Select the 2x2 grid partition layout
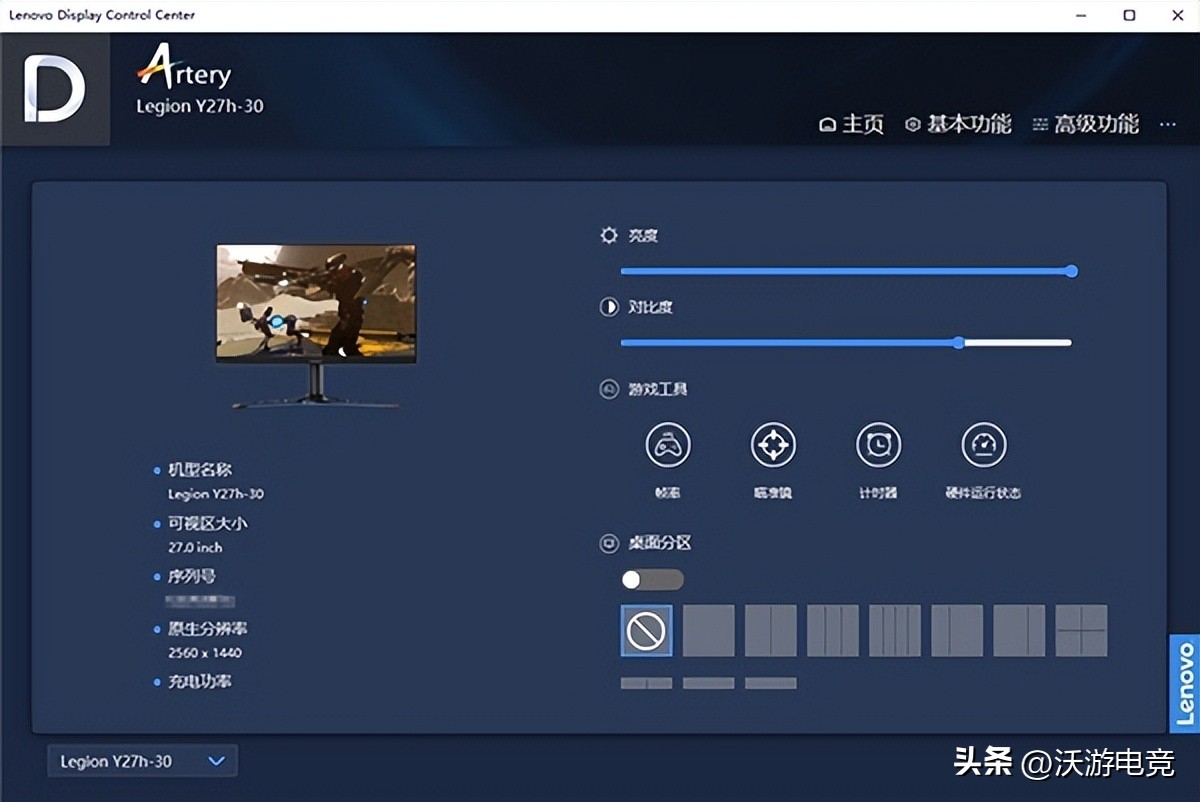 click(1081, 631)
